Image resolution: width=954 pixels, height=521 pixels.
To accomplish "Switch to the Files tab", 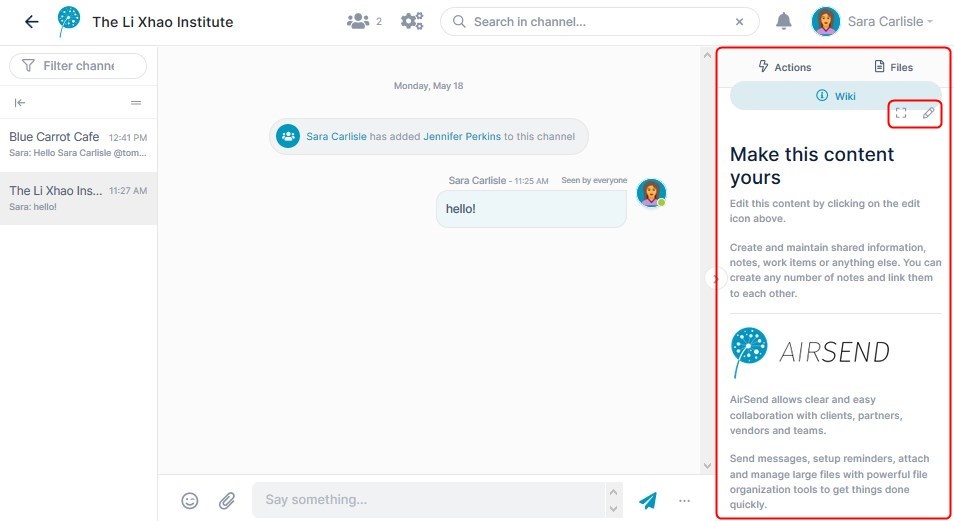I will (x=893, y=67).
